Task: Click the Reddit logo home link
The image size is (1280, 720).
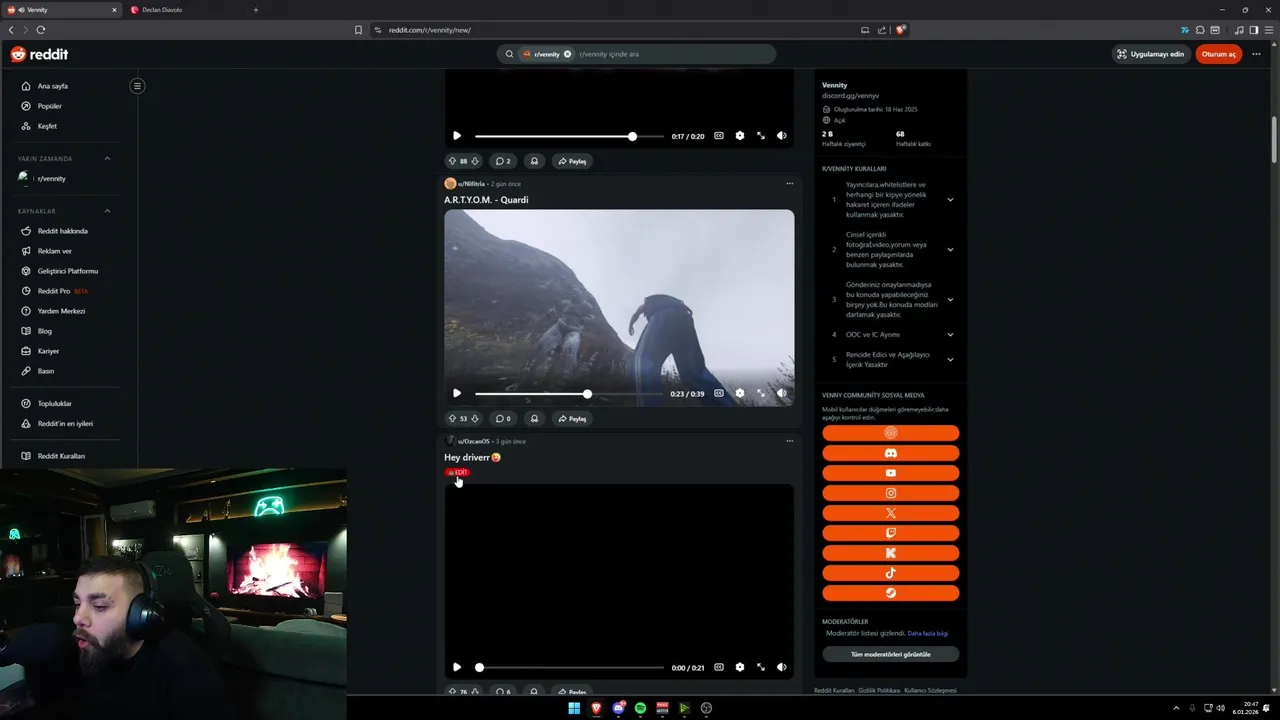Action: [39, 54]
